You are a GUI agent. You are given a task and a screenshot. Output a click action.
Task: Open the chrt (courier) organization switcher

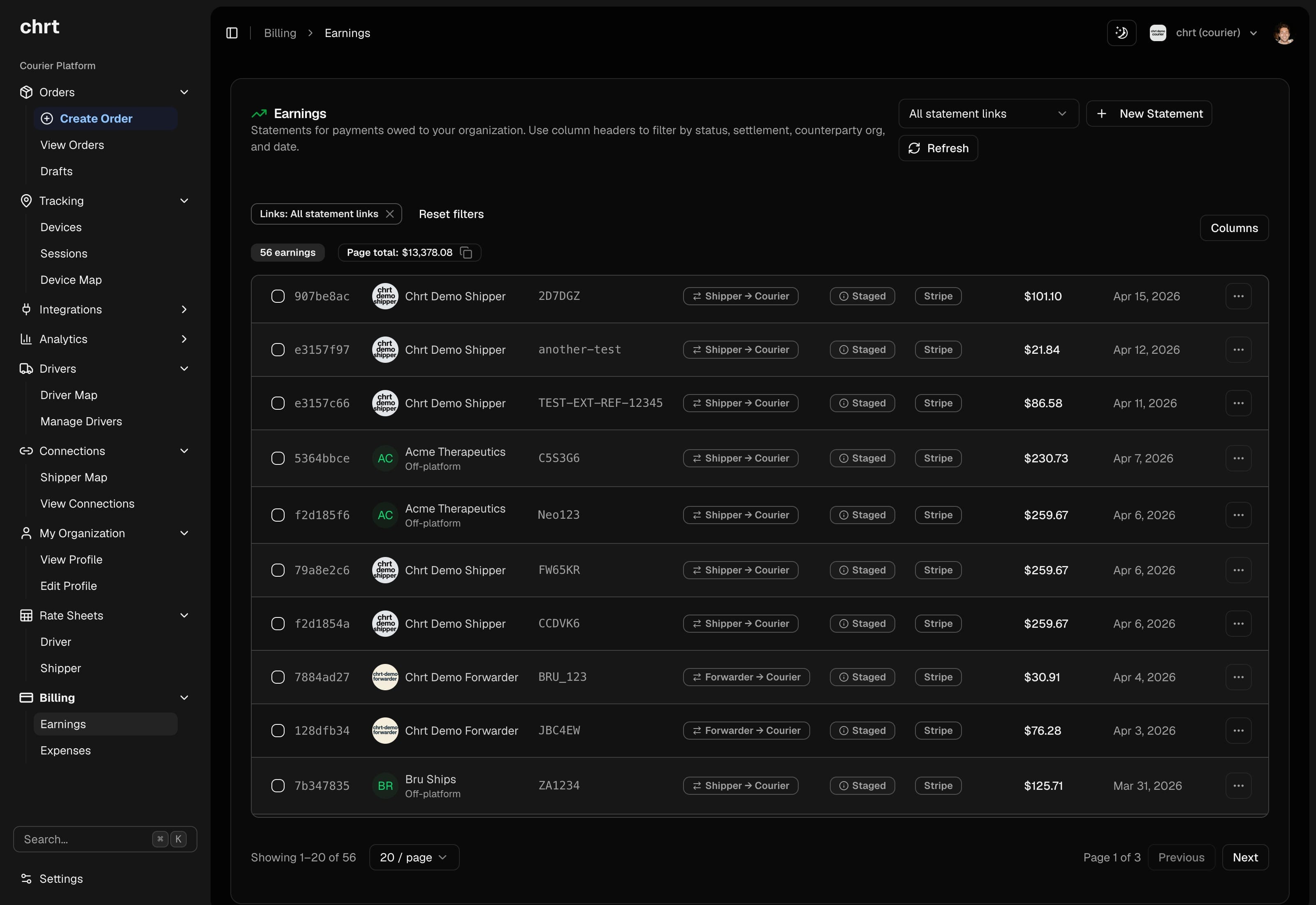coord(1205,33)
